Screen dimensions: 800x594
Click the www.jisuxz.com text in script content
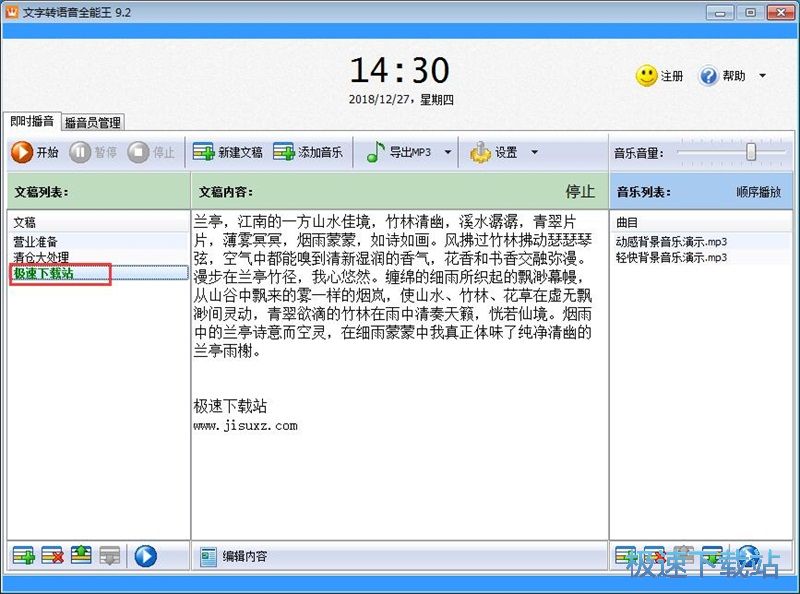(x=245, y=426)
